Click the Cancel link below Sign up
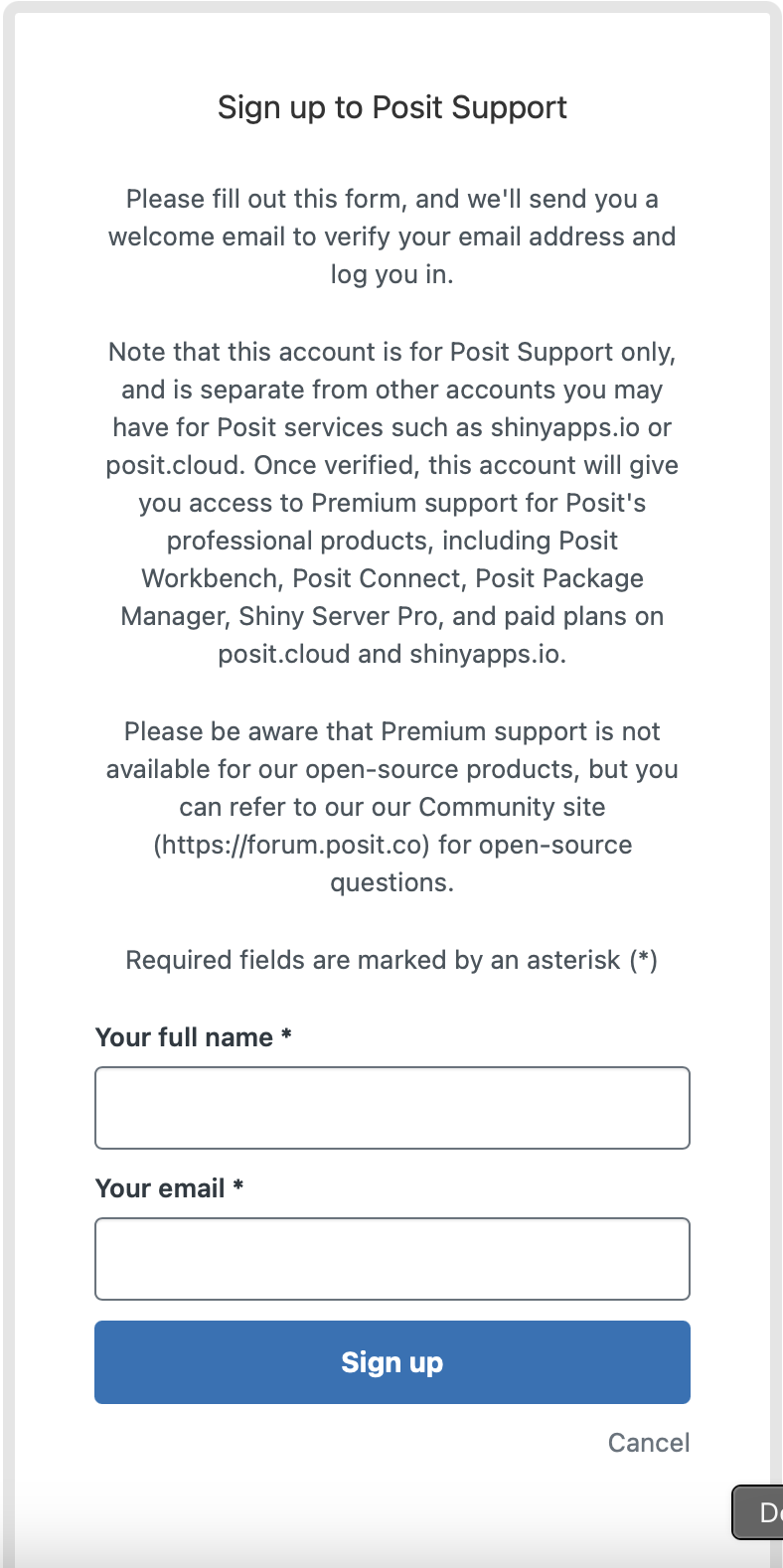This screenshot has height=1568, width=783. coord(648,1442)
